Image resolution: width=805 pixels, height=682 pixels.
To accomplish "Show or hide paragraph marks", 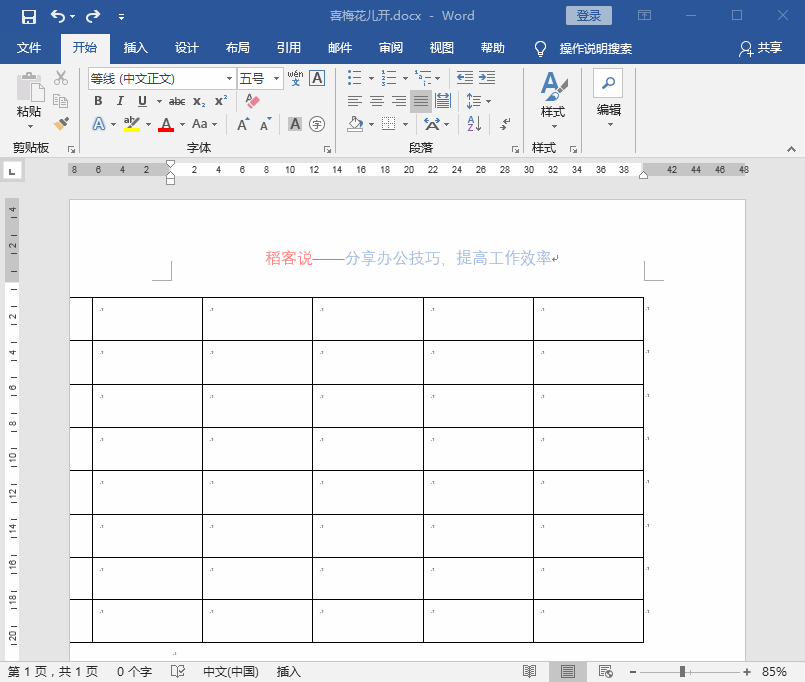I will [x=505, y=124].
